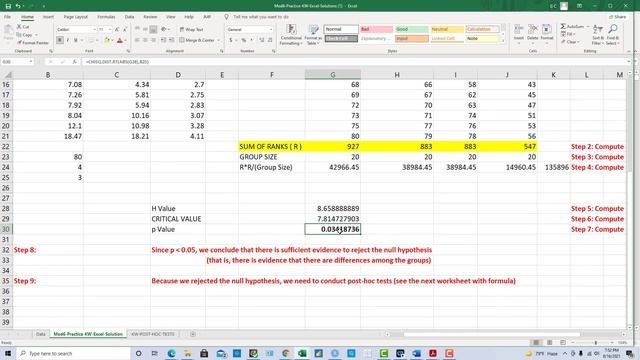This screenshot has height=360, width=640.
Task: Open Find & Select magnifier menu
Action: [x=613, y=34]
